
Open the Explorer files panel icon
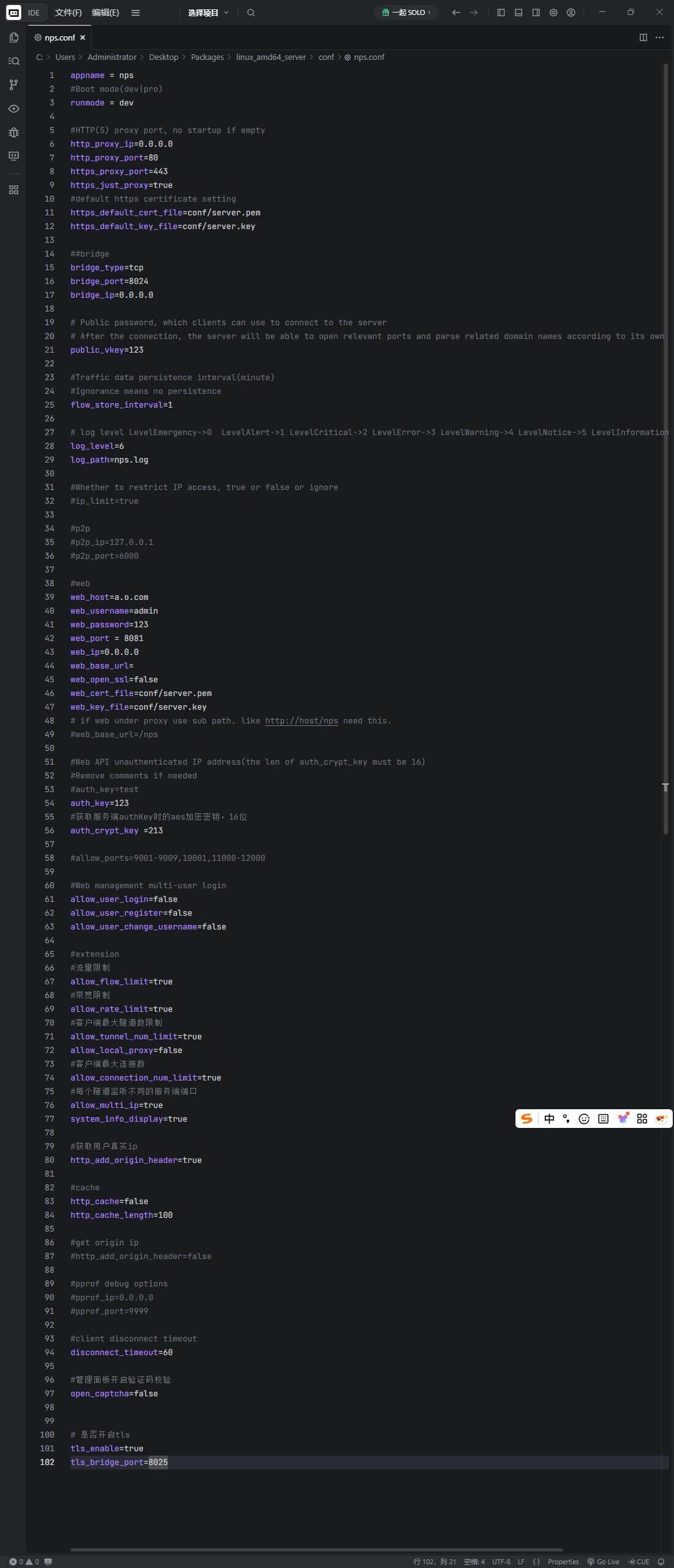coord(14,37)
